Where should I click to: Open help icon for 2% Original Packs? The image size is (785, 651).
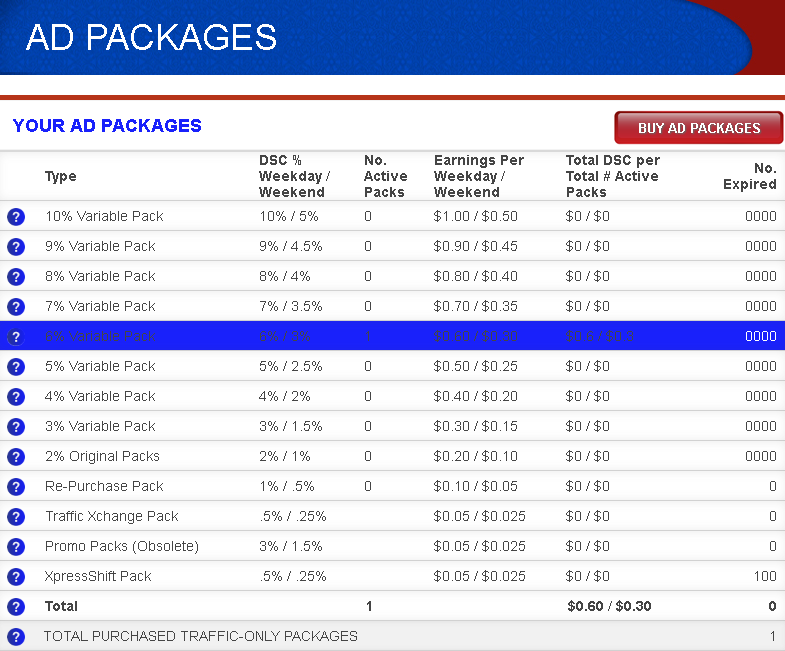[x=16, y=457]
